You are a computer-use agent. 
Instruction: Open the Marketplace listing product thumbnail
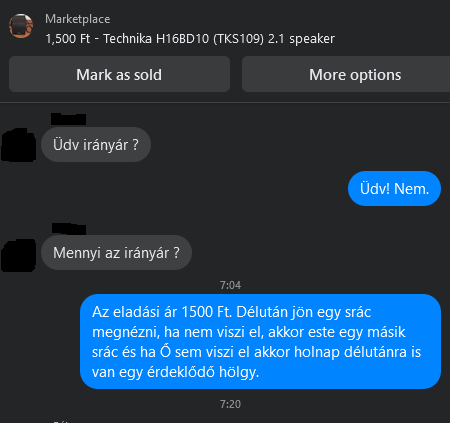(21, 26)
